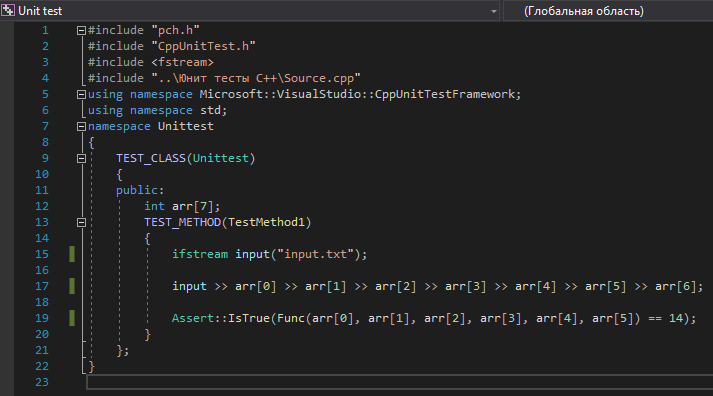
Task: Click the change marker beside line 15
Action: tap(72, 254)
